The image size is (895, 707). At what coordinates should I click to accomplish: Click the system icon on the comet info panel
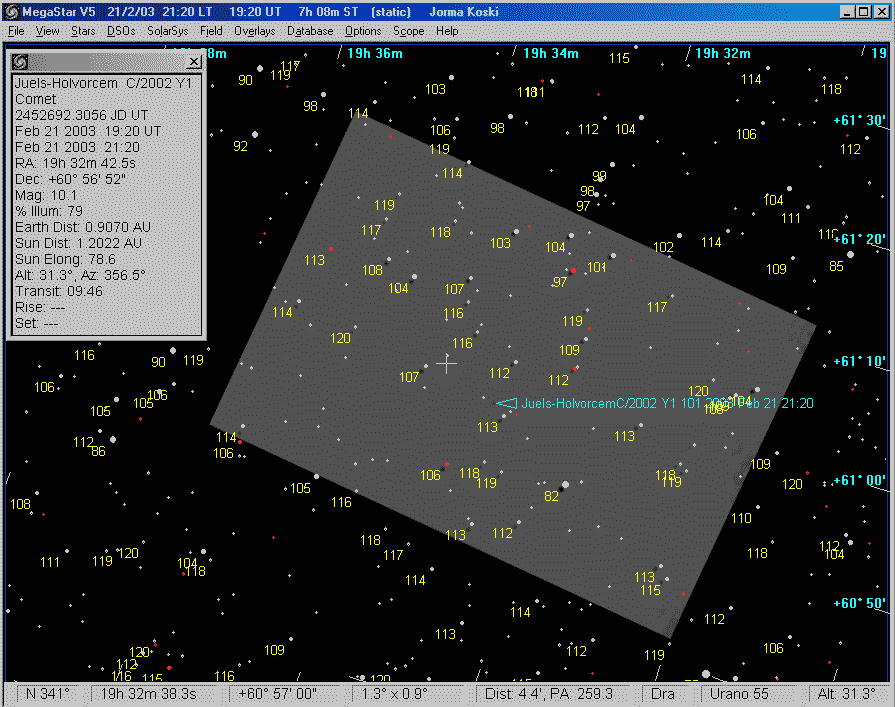point(18,62)
